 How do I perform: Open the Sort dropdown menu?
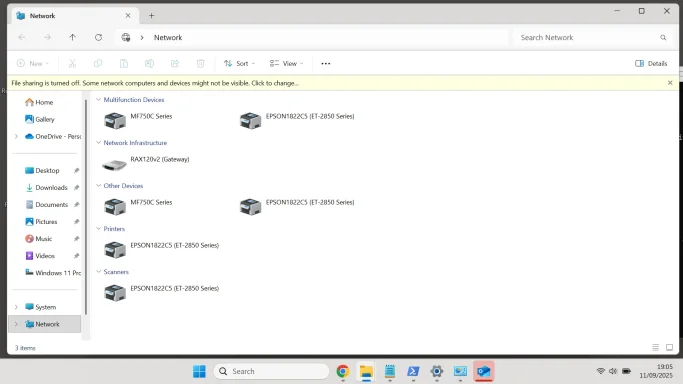[240, 64]
